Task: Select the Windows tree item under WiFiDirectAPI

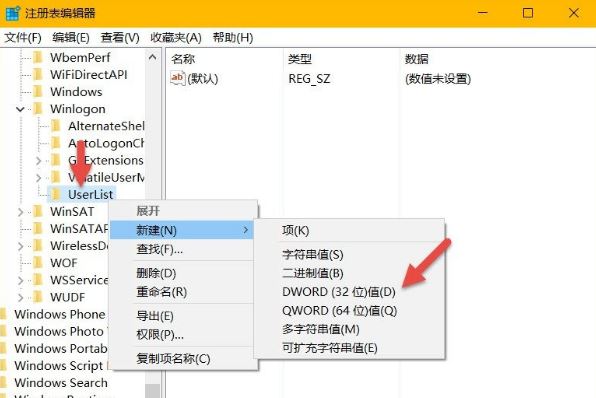Action: 76,92
